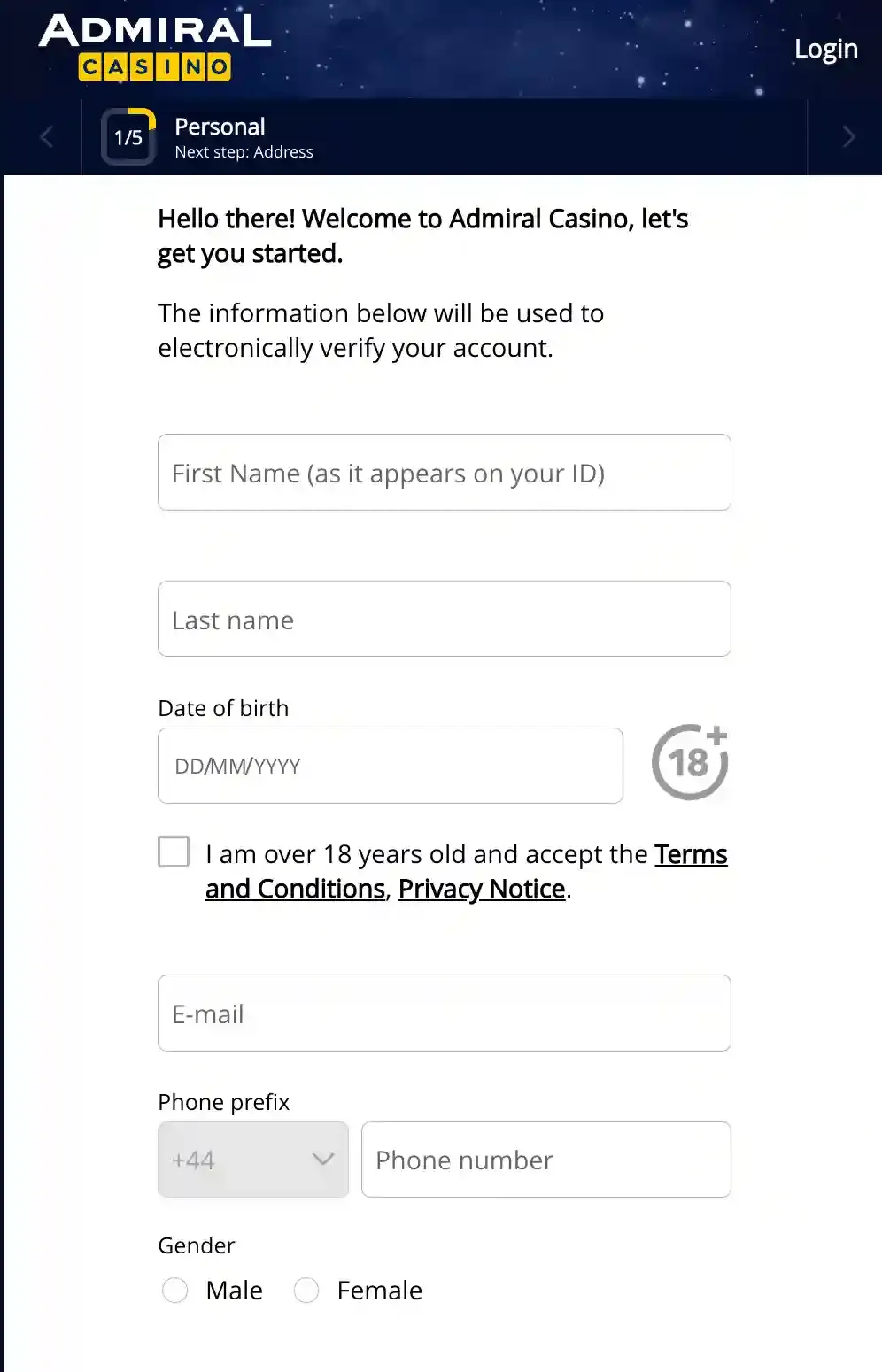
Task: Click into the Last name field
Action: point(444,620)
